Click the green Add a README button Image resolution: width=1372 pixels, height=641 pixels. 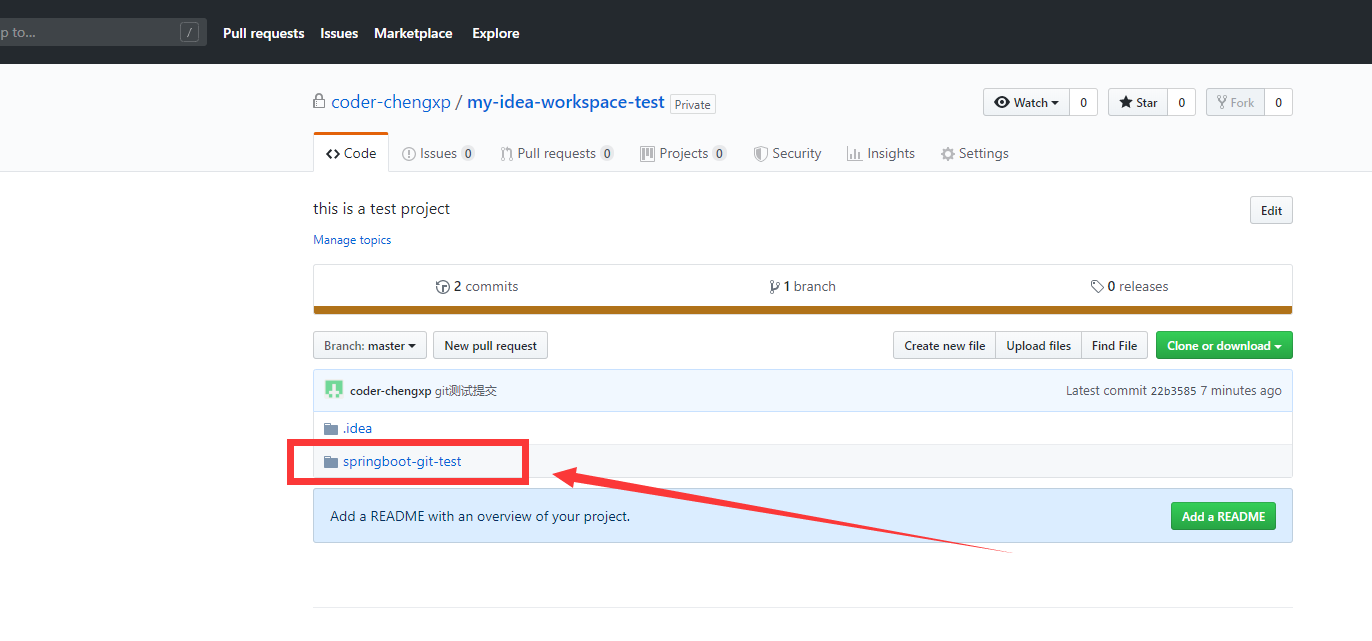(x=1223, y=516)
